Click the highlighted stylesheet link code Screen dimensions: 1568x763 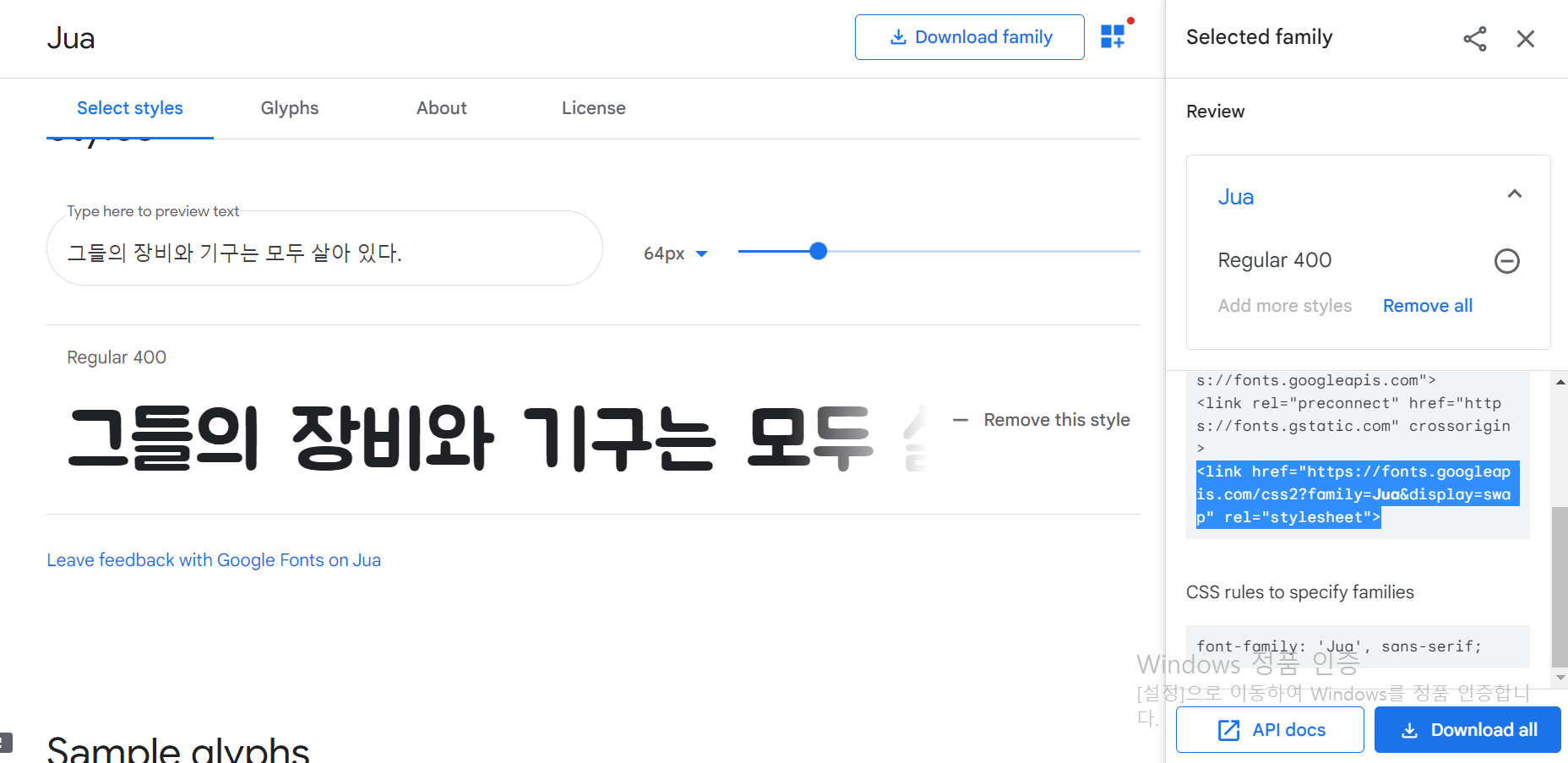click(1358, 494)
